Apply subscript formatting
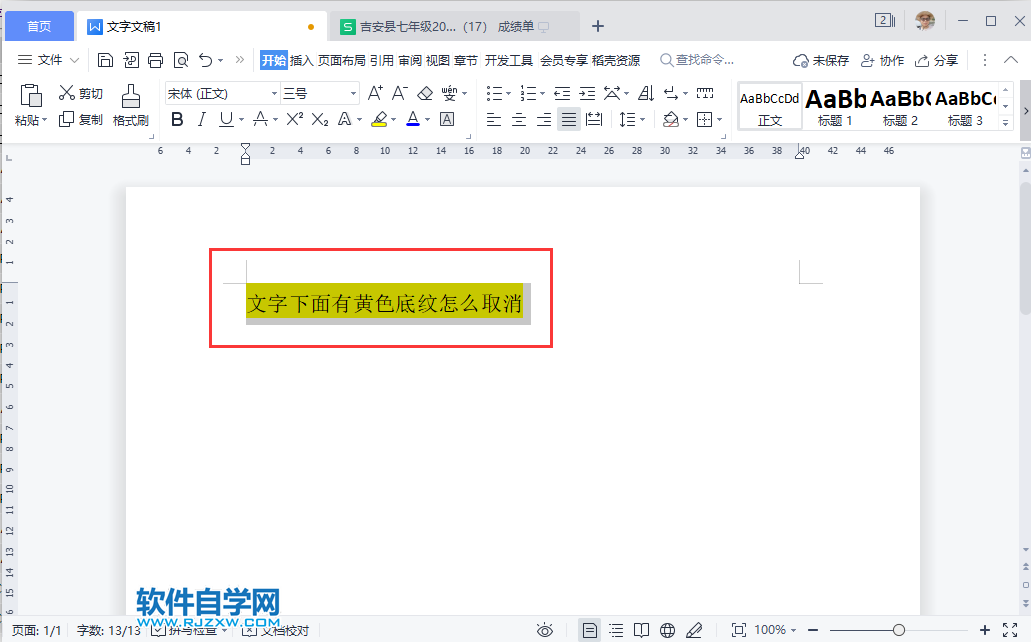Image resolution: width=1031 pixels, height=642 pixels. point(319,119)
